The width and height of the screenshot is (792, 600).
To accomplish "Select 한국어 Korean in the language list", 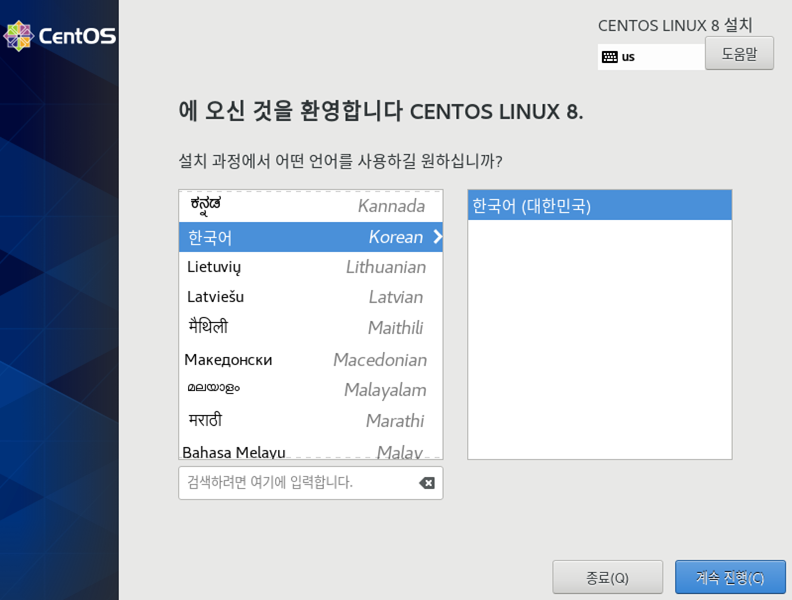I will pos(311,237).
